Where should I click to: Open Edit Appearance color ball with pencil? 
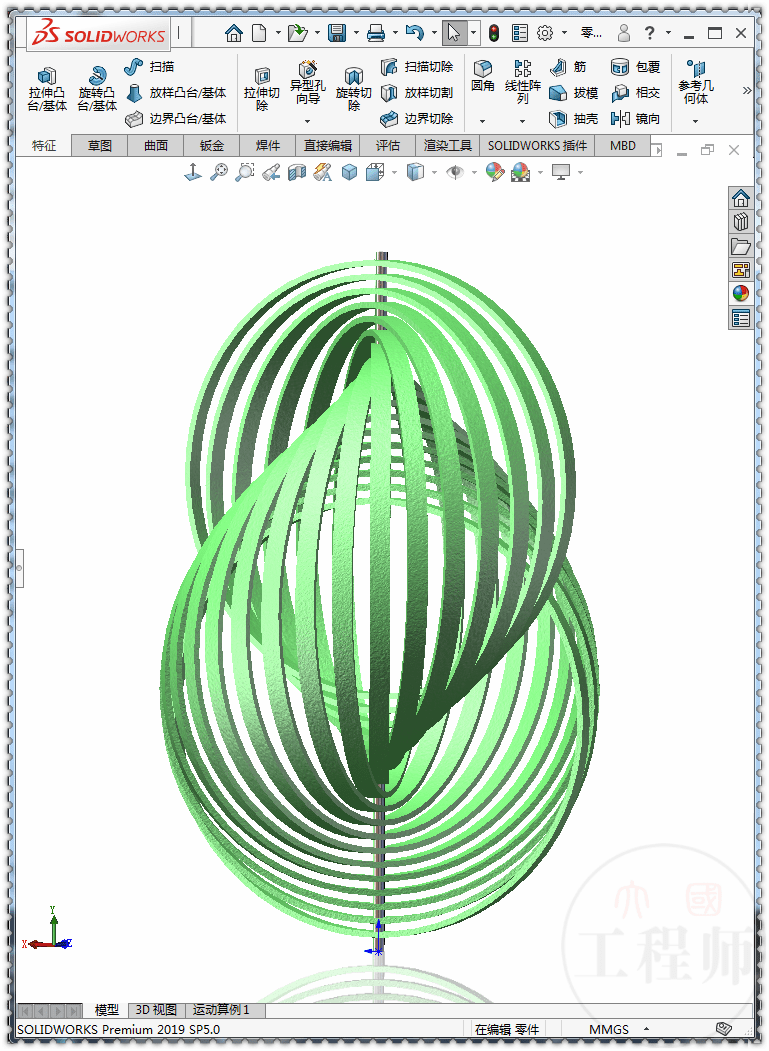[x=495, y=172]
